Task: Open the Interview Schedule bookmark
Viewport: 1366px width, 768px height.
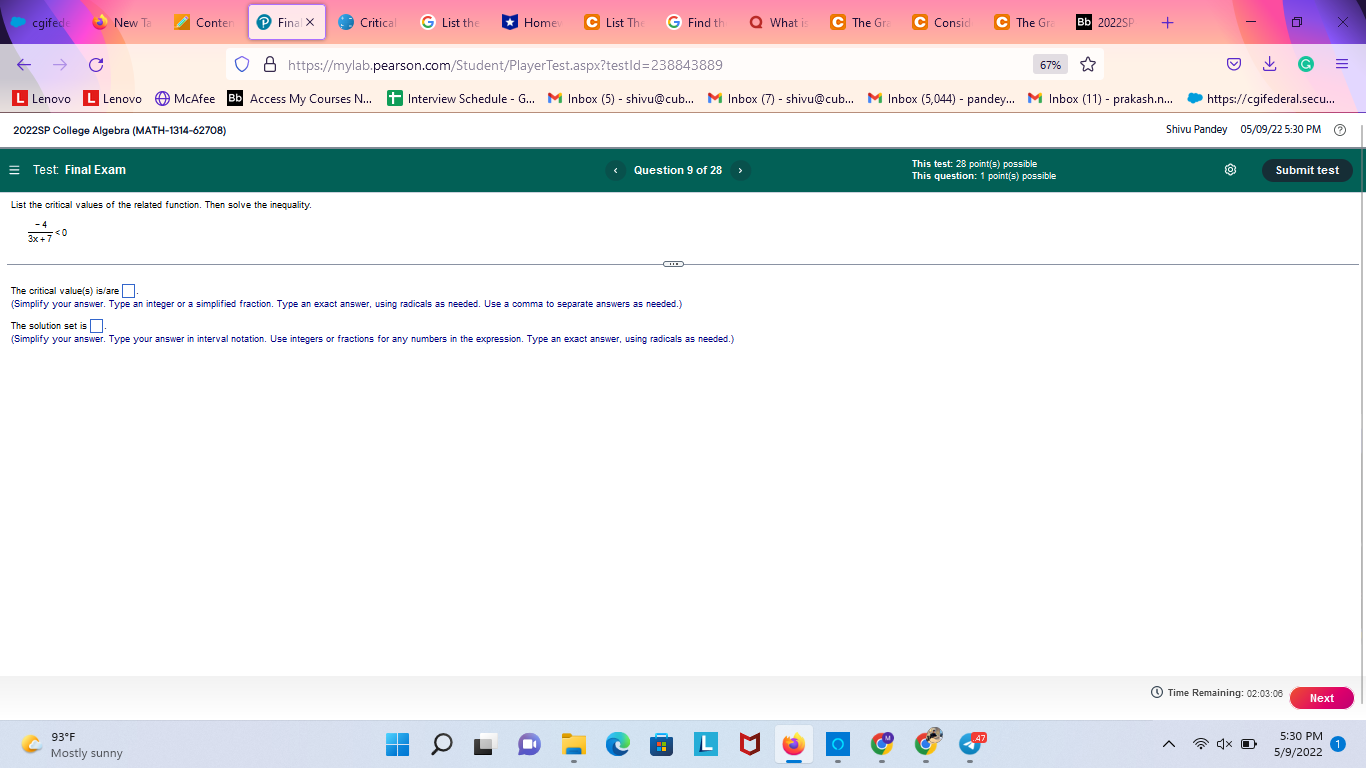Action: pyautogui.click(x=461, y=99)
